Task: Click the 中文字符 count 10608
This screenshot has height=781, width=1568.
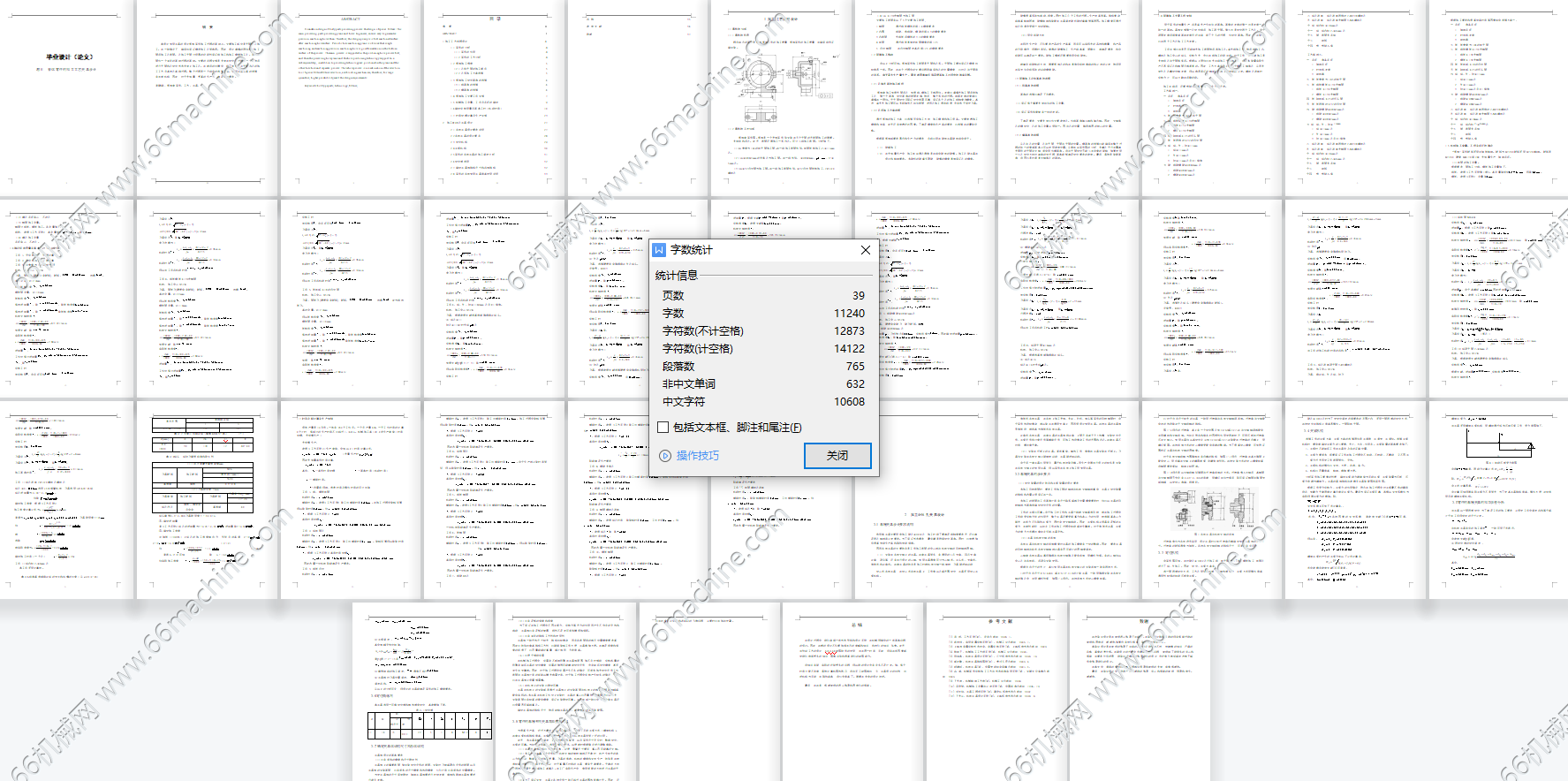Action: coord(849,402)
